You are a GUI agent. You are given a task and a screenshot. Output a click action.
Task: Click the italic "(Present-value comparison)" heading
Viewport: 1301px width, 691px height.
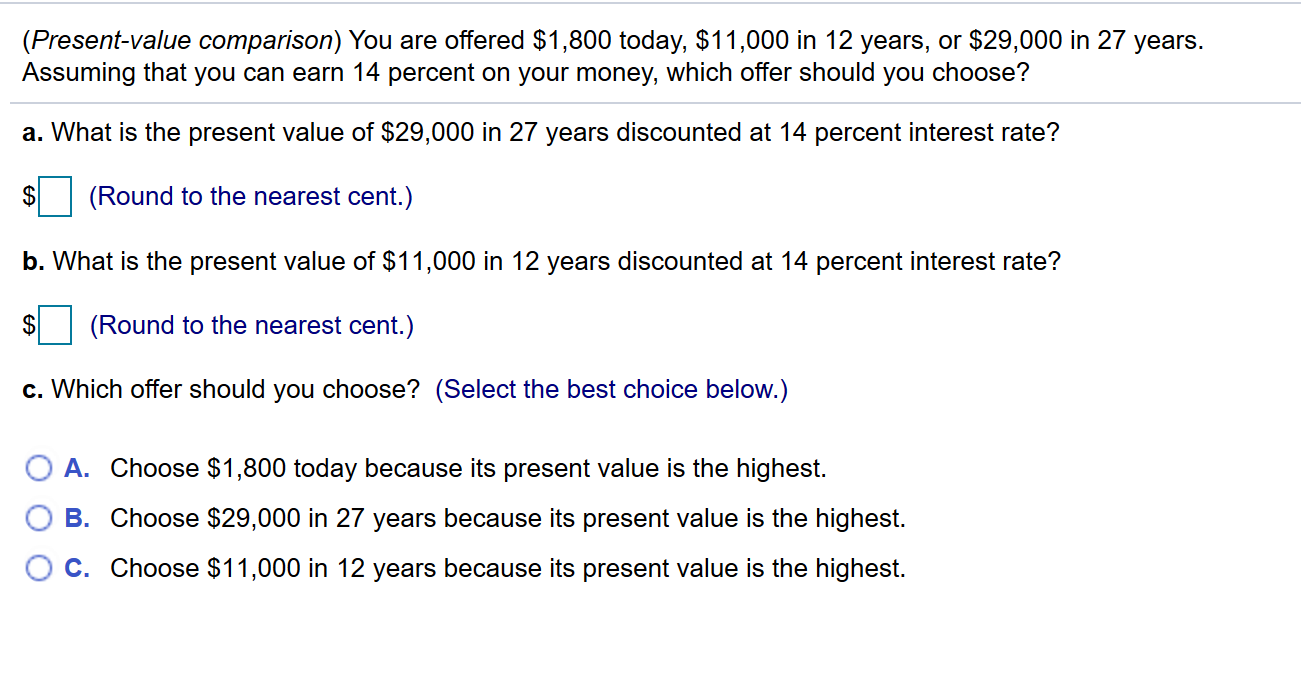point(183,41)
